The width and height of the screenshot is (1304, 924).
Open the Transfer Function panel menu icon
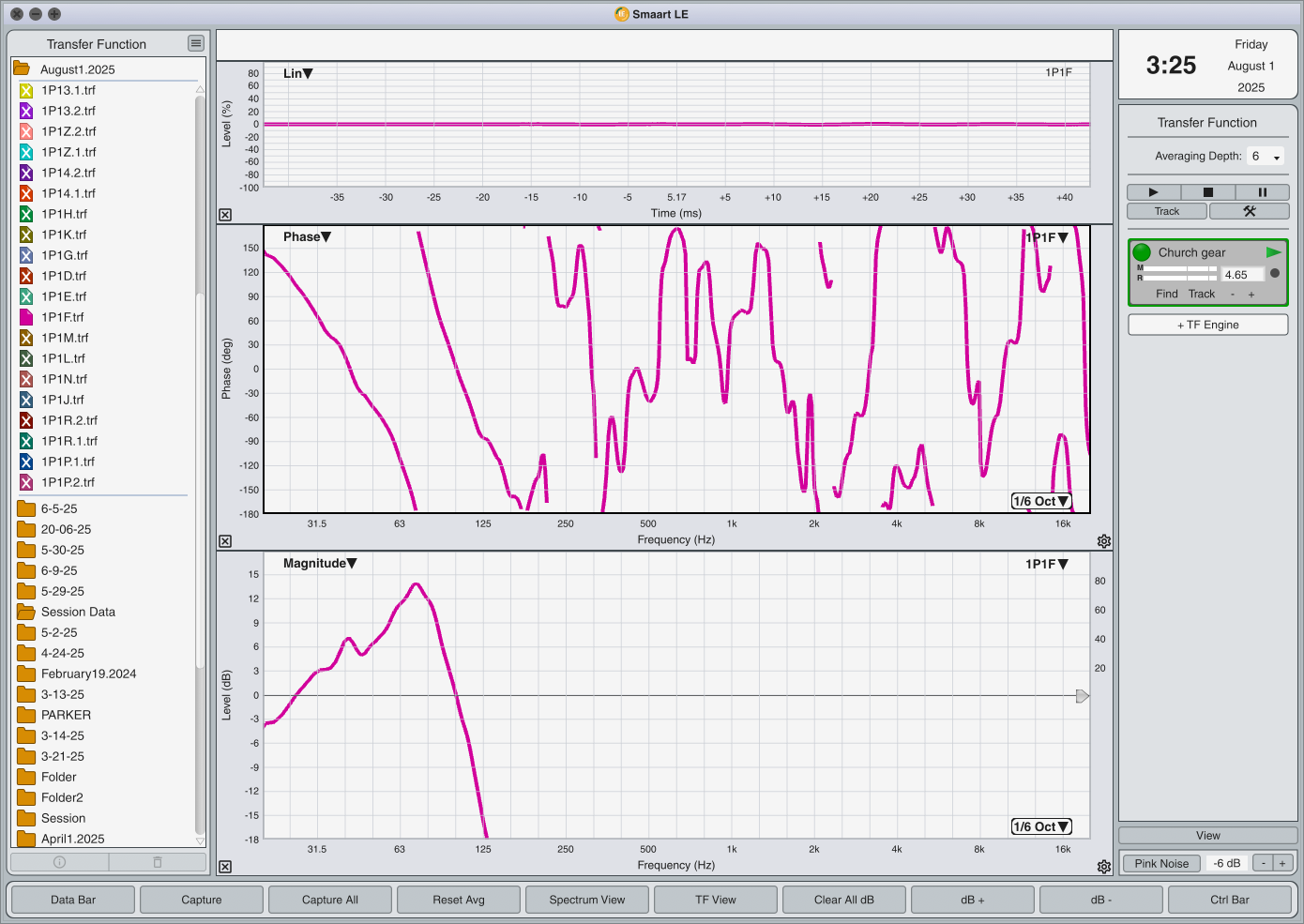tap(195, 43)
